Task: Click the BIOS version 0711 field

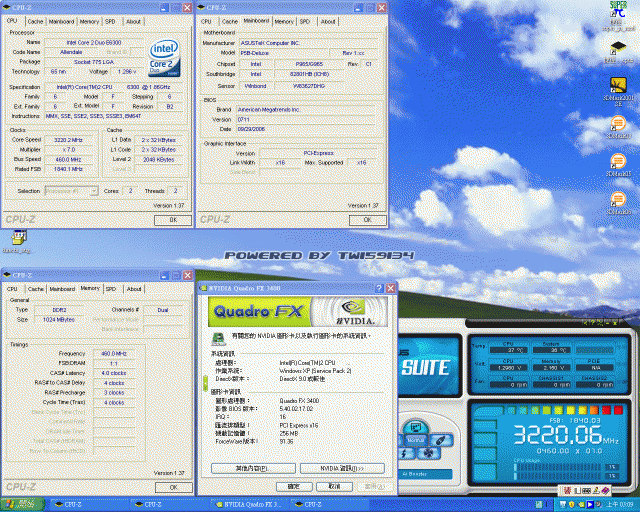Action: (306, 119)
